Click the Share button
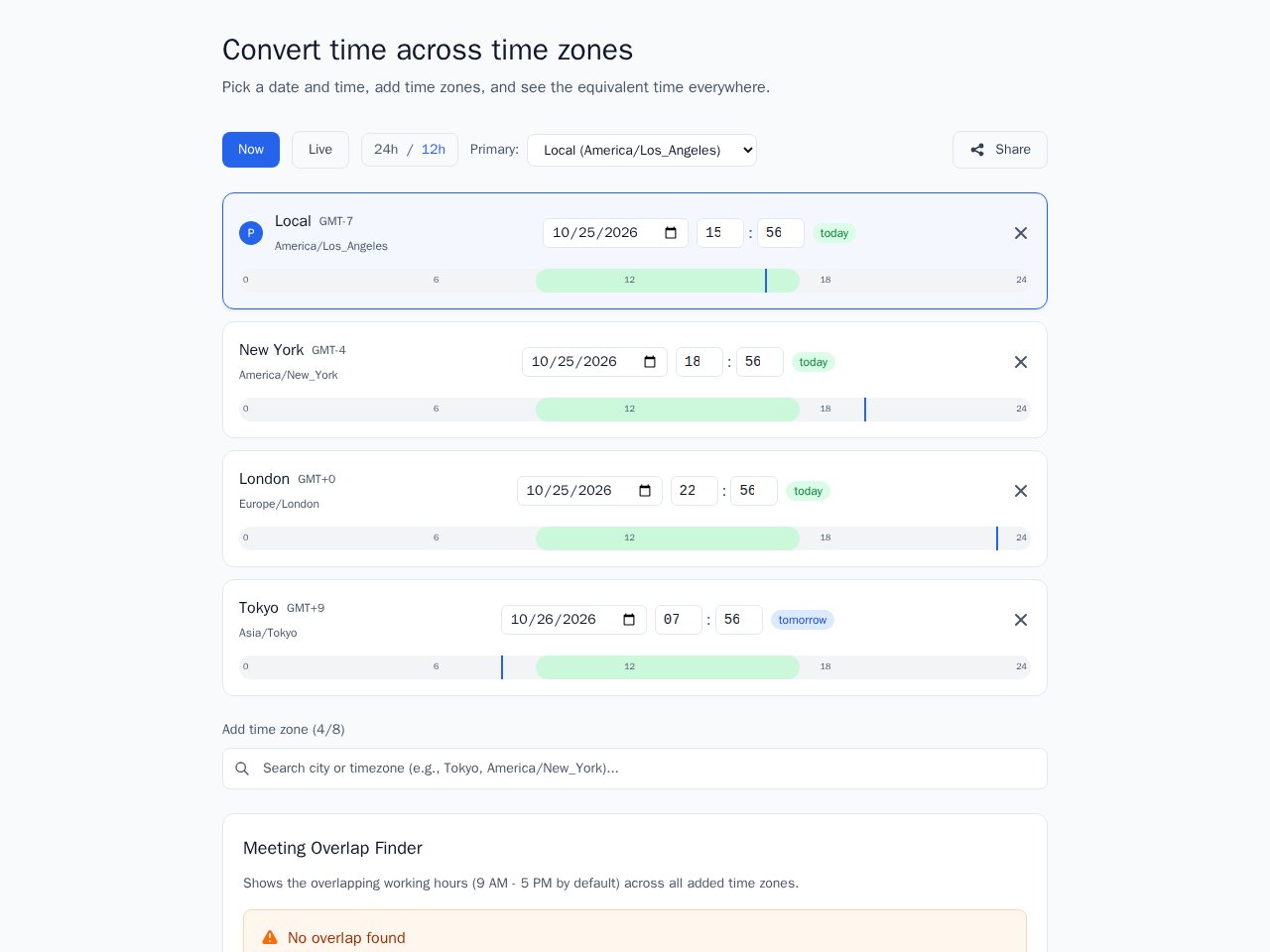 pyautogui.click(x=1000, y=150)
